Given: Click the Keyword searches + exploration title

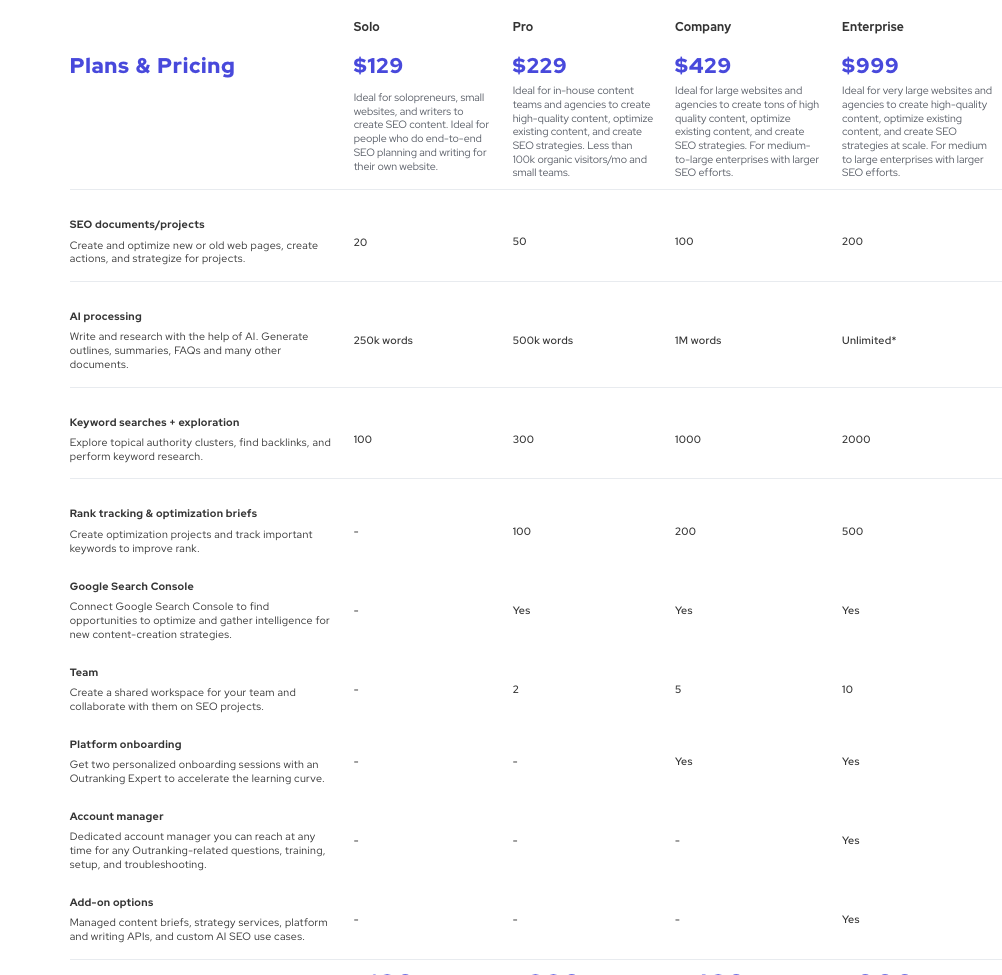Looking at the screenshot, I should 154,422.
